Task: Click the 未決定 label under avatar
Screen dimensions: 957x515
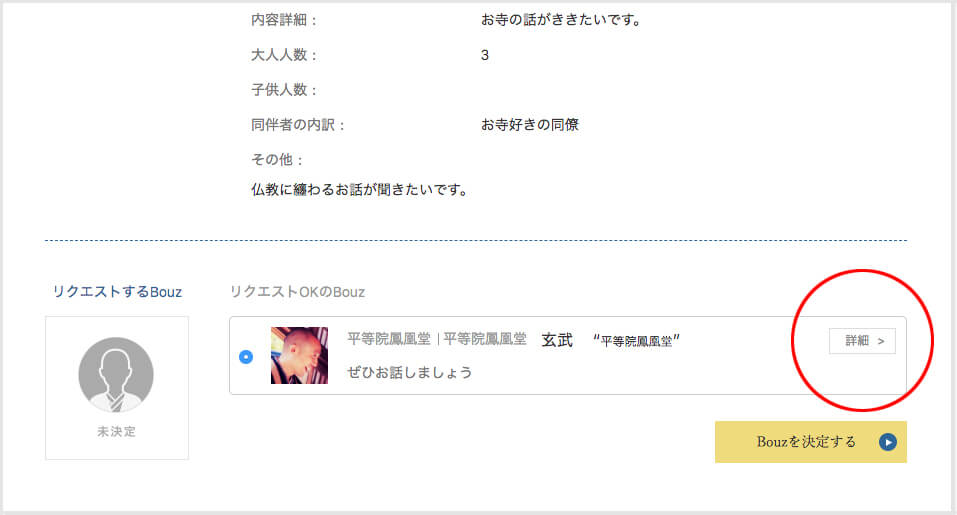Action: (x=116, y=431)
